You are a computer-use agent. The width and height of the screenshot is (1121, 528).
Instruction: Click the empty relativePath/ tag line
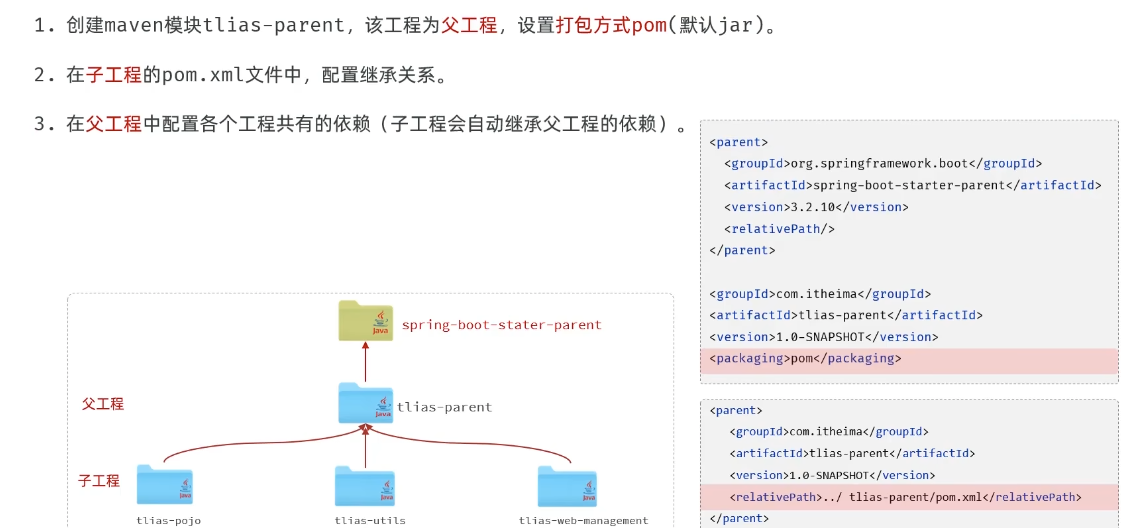tap(779, 229)
